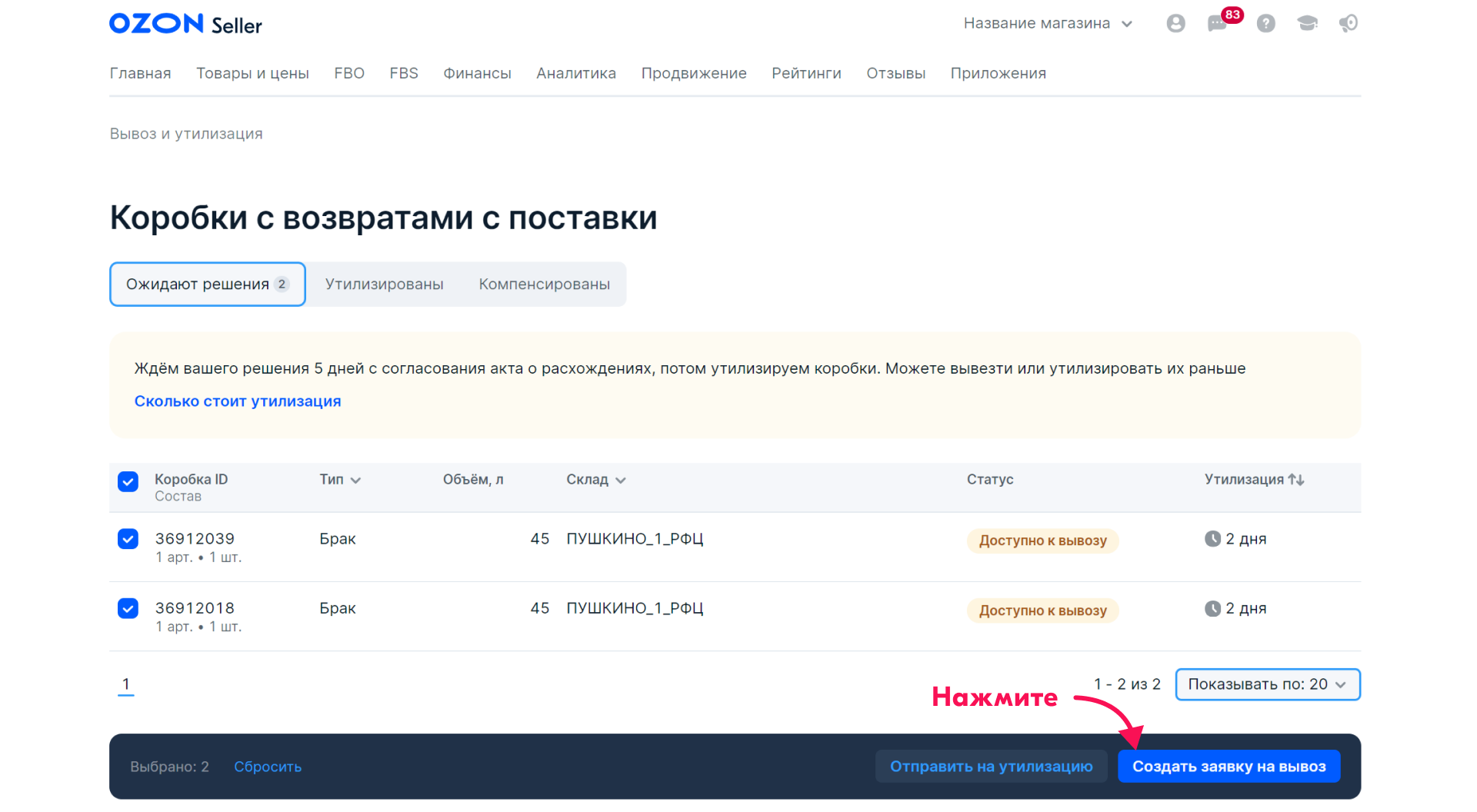Click Сбросить to reset selection
The height and width of the screenshot is (812, 1477).
click(x=268, y=767)
